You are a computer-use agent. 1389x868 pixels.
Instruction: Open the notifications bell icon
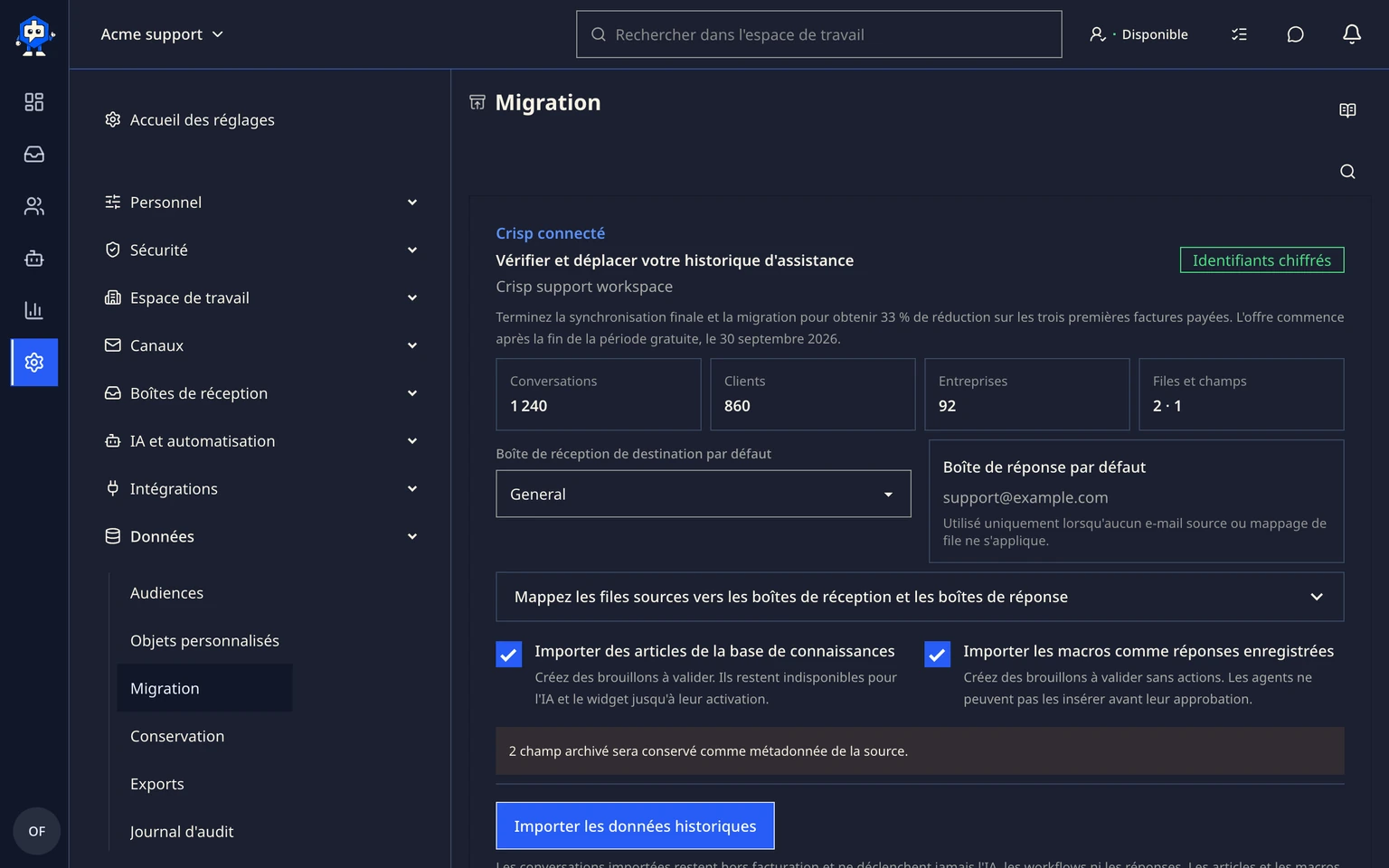[x=1352, y=34]
